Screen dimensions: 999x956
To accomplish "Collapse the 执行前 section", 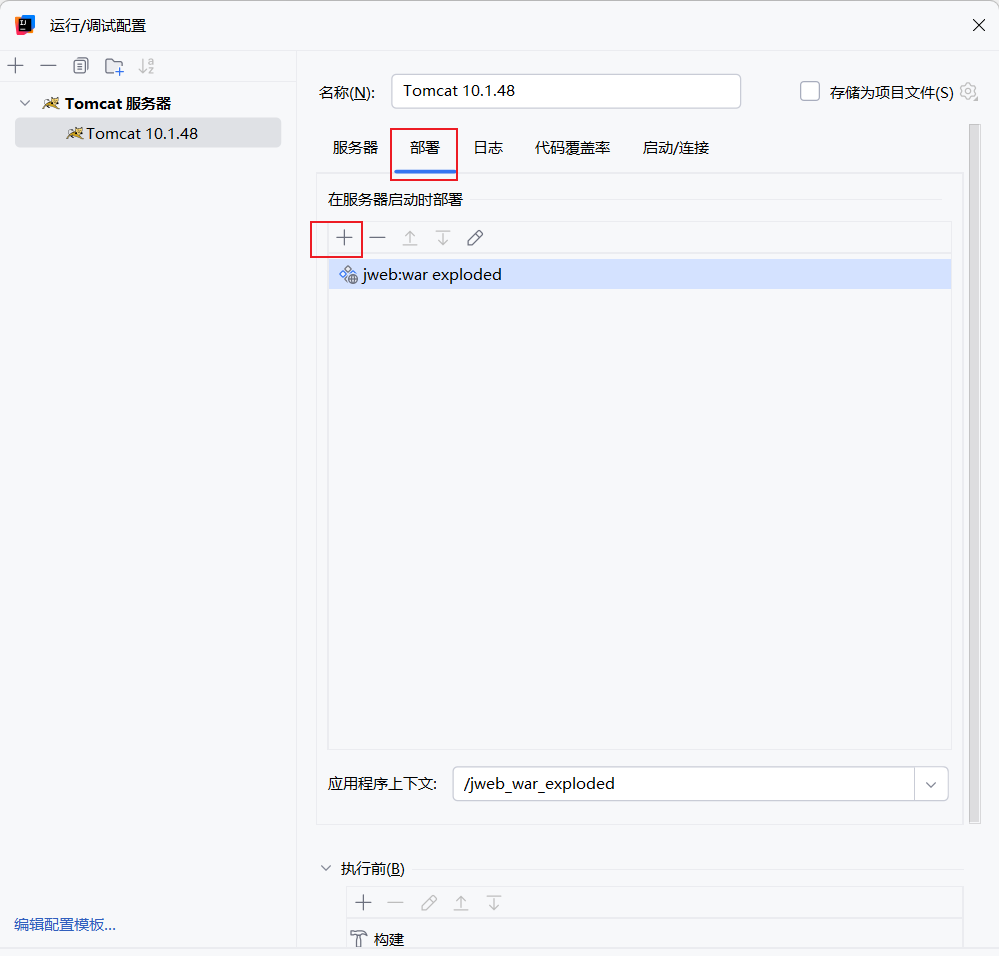I will tap(325, 868).
